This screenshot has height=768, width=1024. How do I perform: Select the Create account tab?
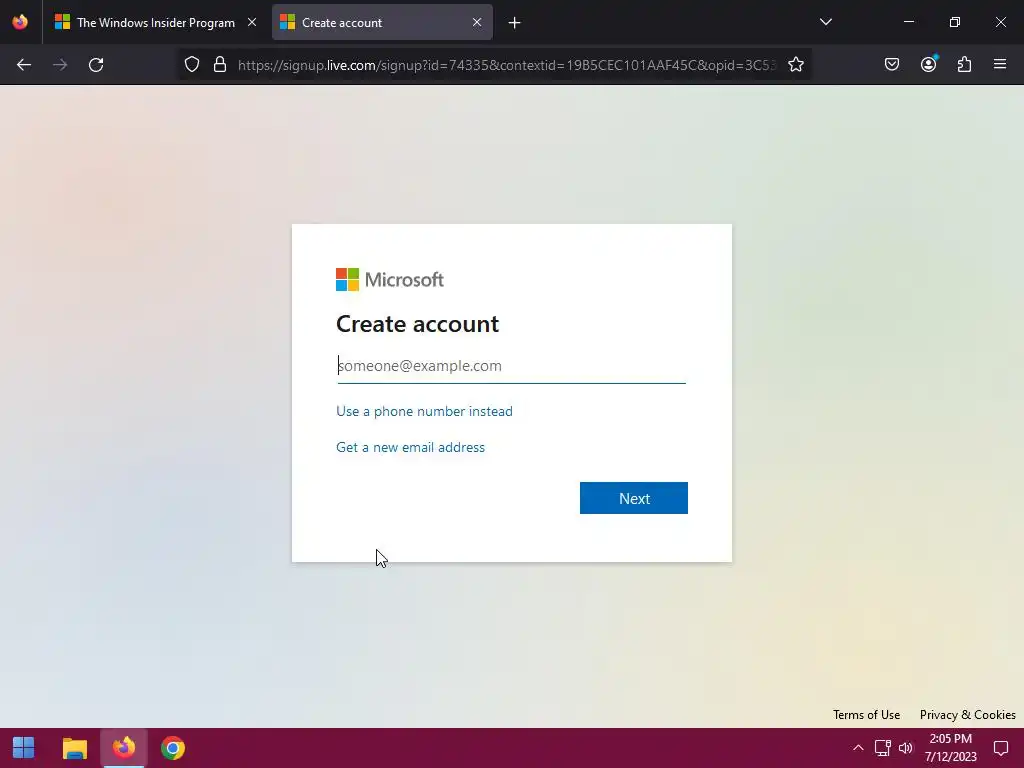382,23
